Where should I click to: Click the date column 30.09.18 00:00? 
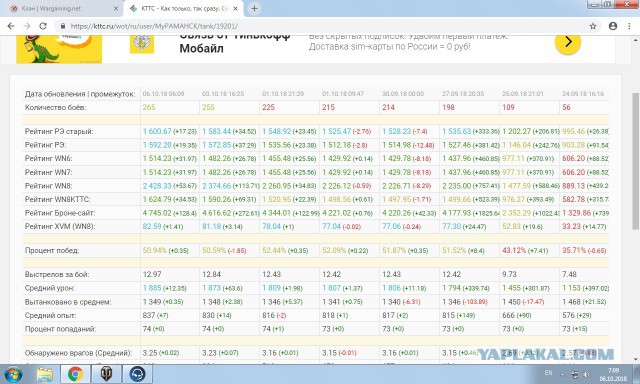pos(403,94)
